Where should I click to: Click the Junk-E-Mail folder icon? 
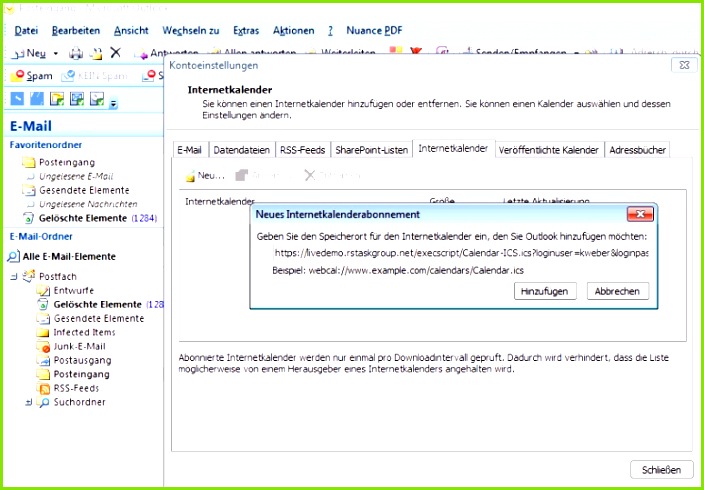(43, 346)
